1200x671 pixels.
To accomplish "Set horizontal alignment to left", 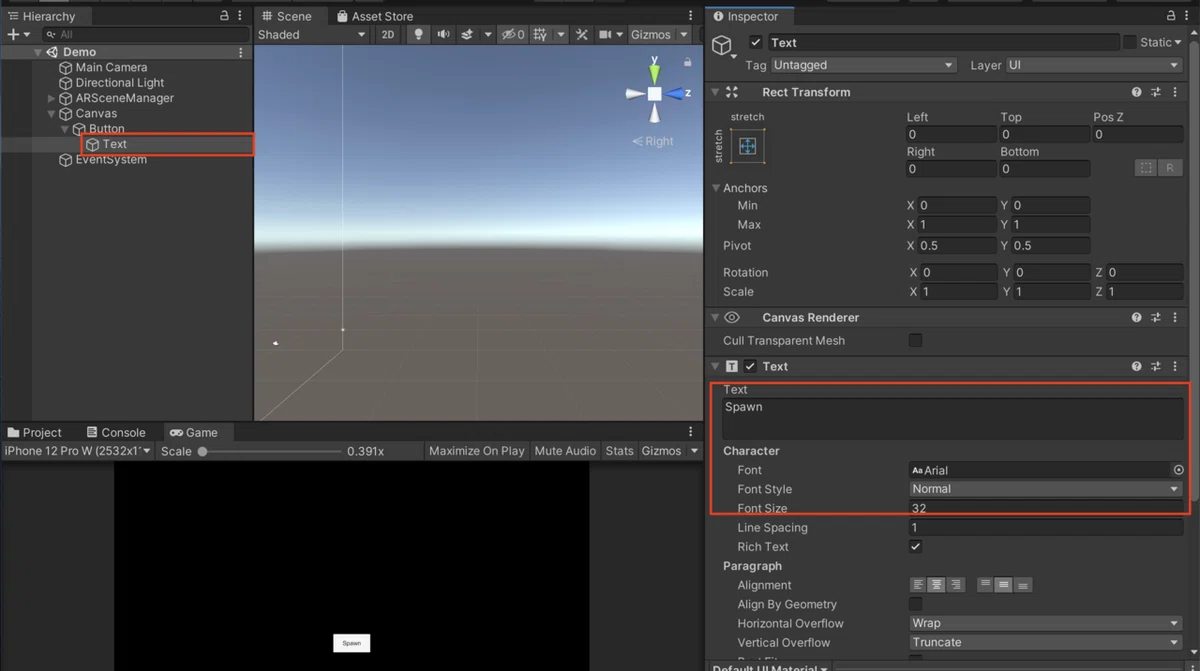I will point(918,585).
